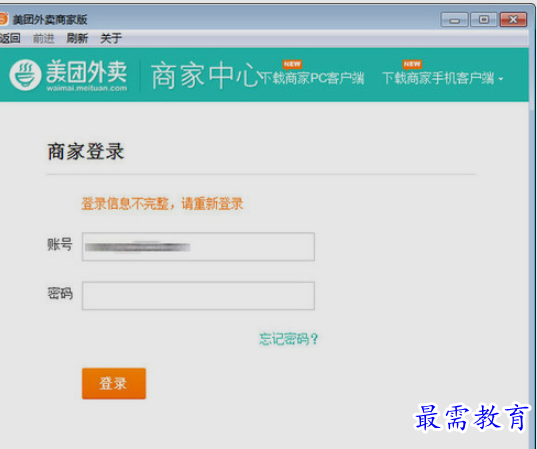Close the 美团外卖商家版 window
537x449 pixels.
pos(513,20)
